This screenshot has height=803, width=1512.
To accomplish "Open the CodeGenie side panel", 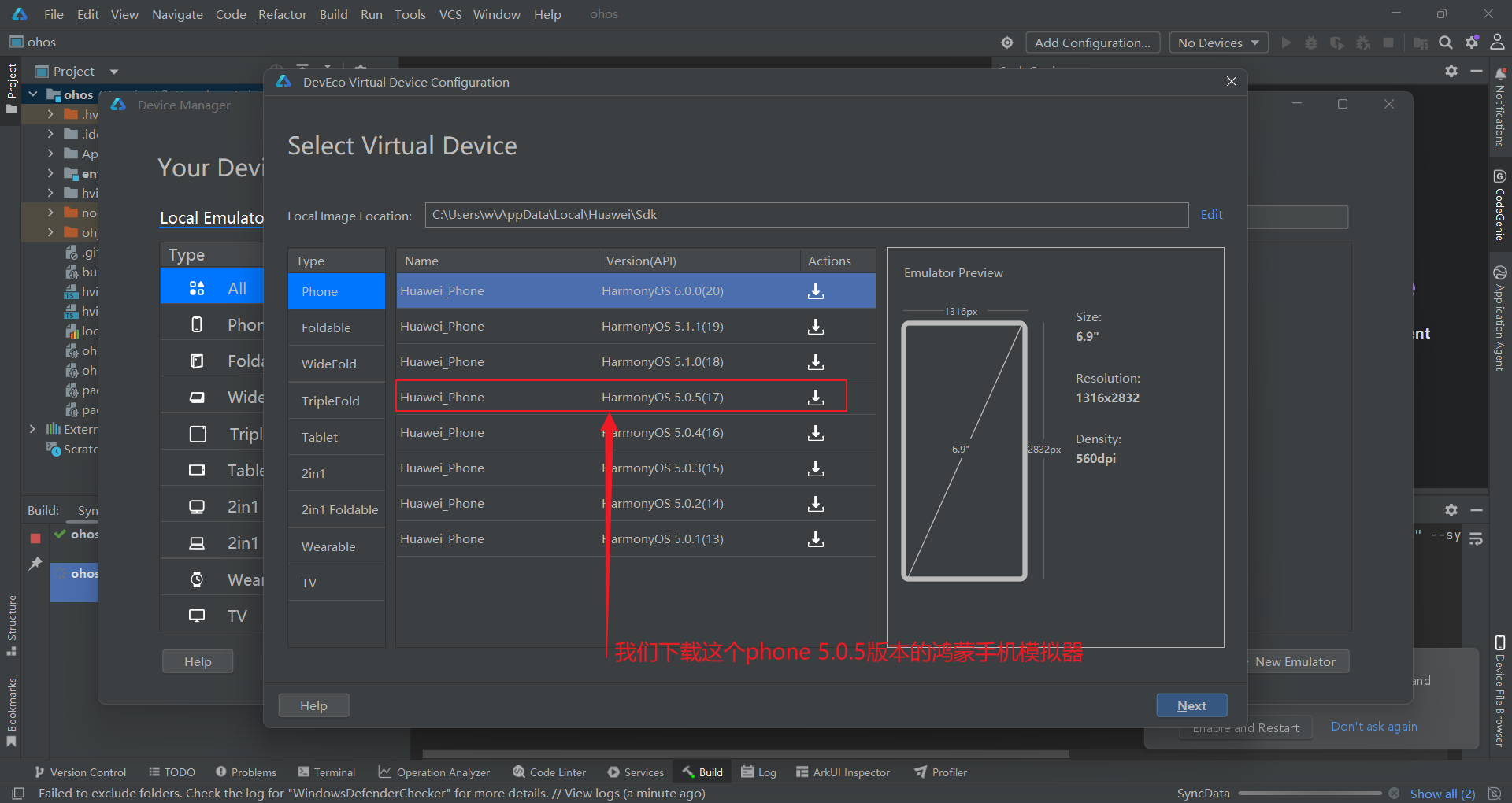I will point(1500,205).
